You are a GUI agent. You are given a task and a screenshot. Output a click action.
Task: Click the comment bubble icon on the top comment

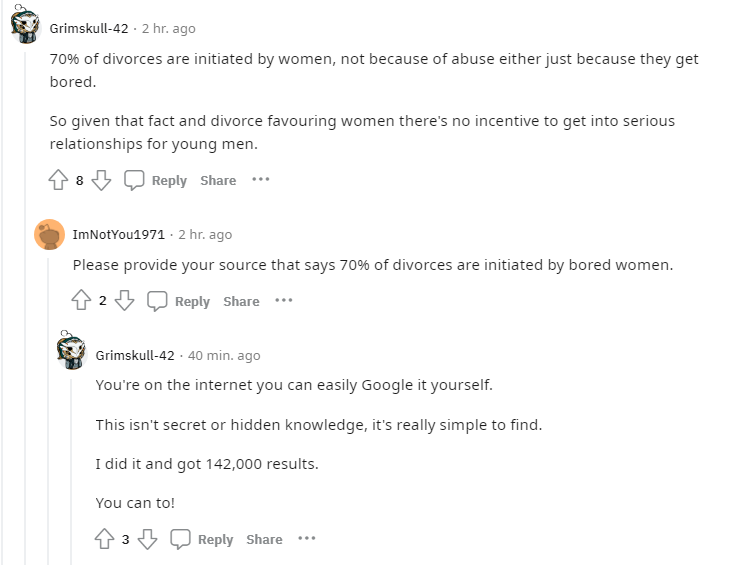tap(134, 180)
